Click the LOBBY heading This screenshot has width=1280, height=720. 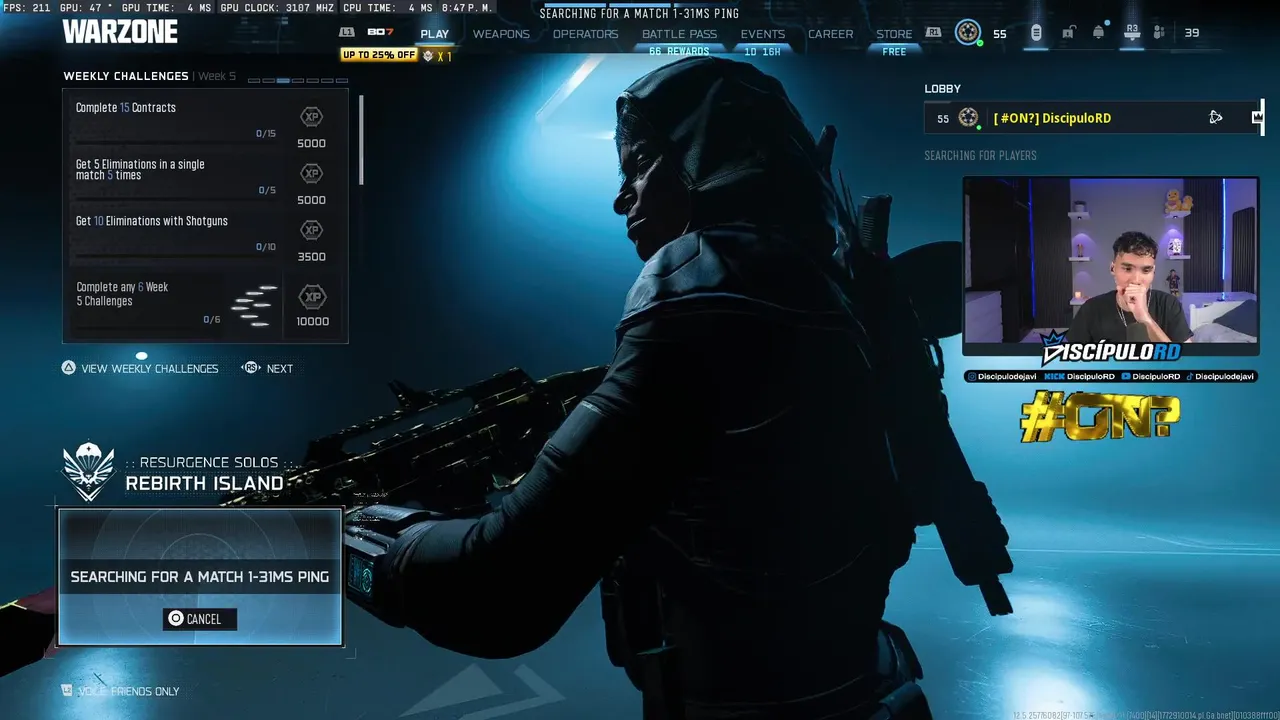(x=942, y=89)
